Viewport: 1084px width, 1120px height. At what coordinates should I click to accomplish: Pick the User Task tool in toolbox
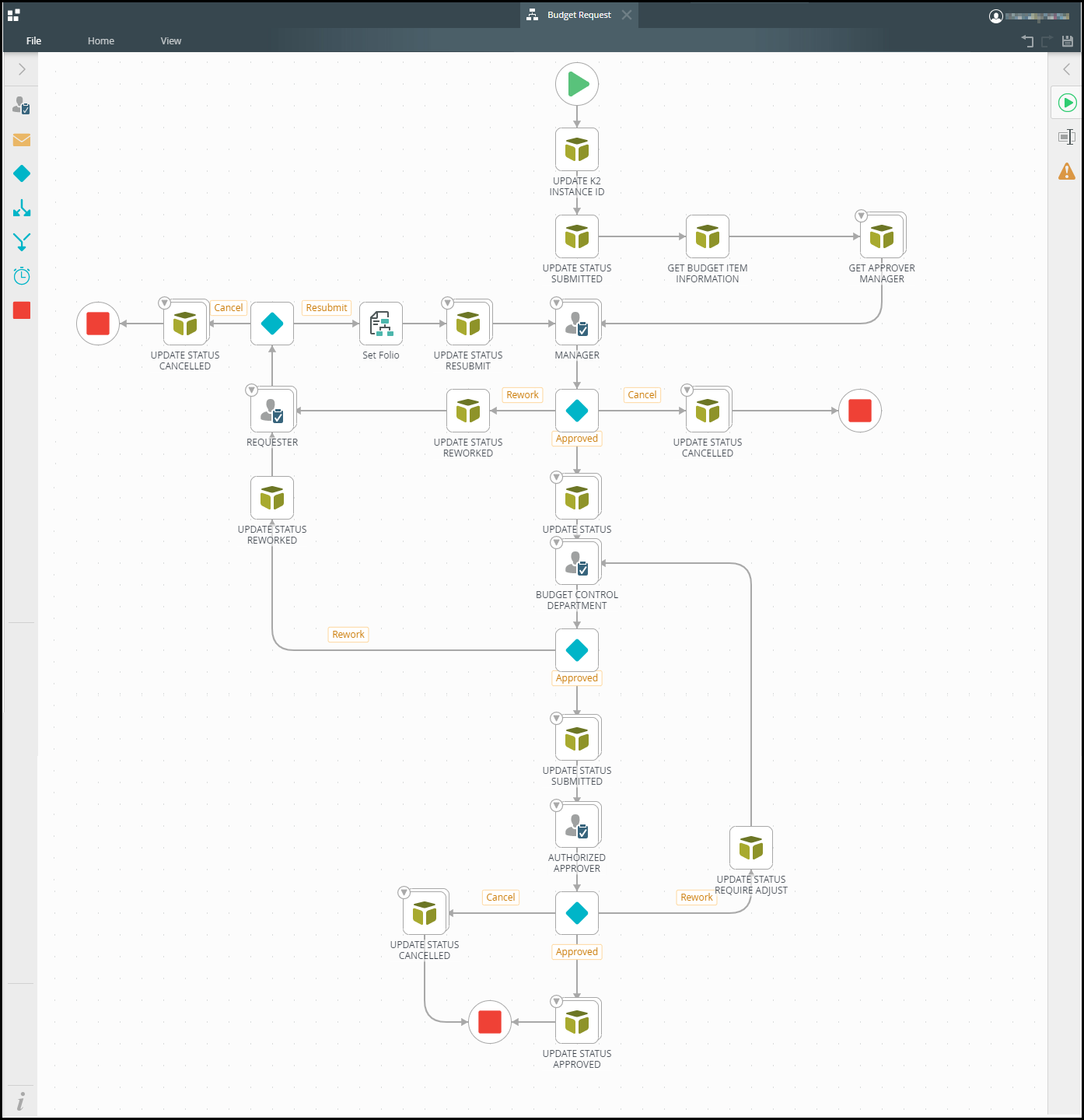(x=22, y=106)
